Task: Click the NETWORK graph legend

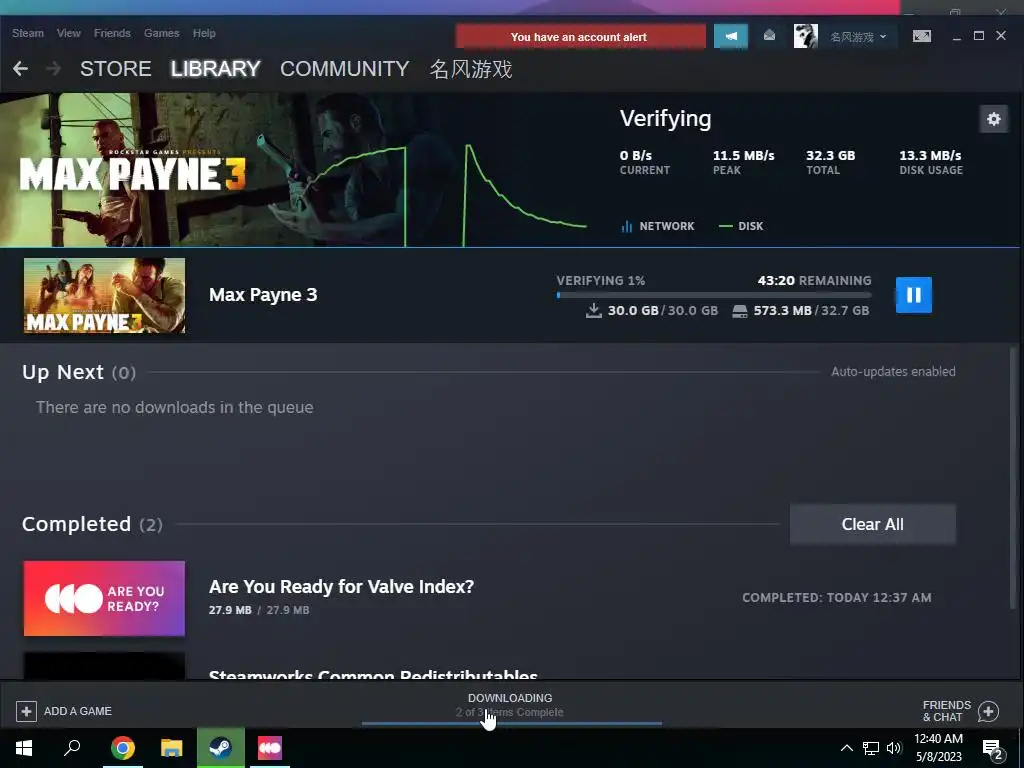Action: [x=657, y=226]
